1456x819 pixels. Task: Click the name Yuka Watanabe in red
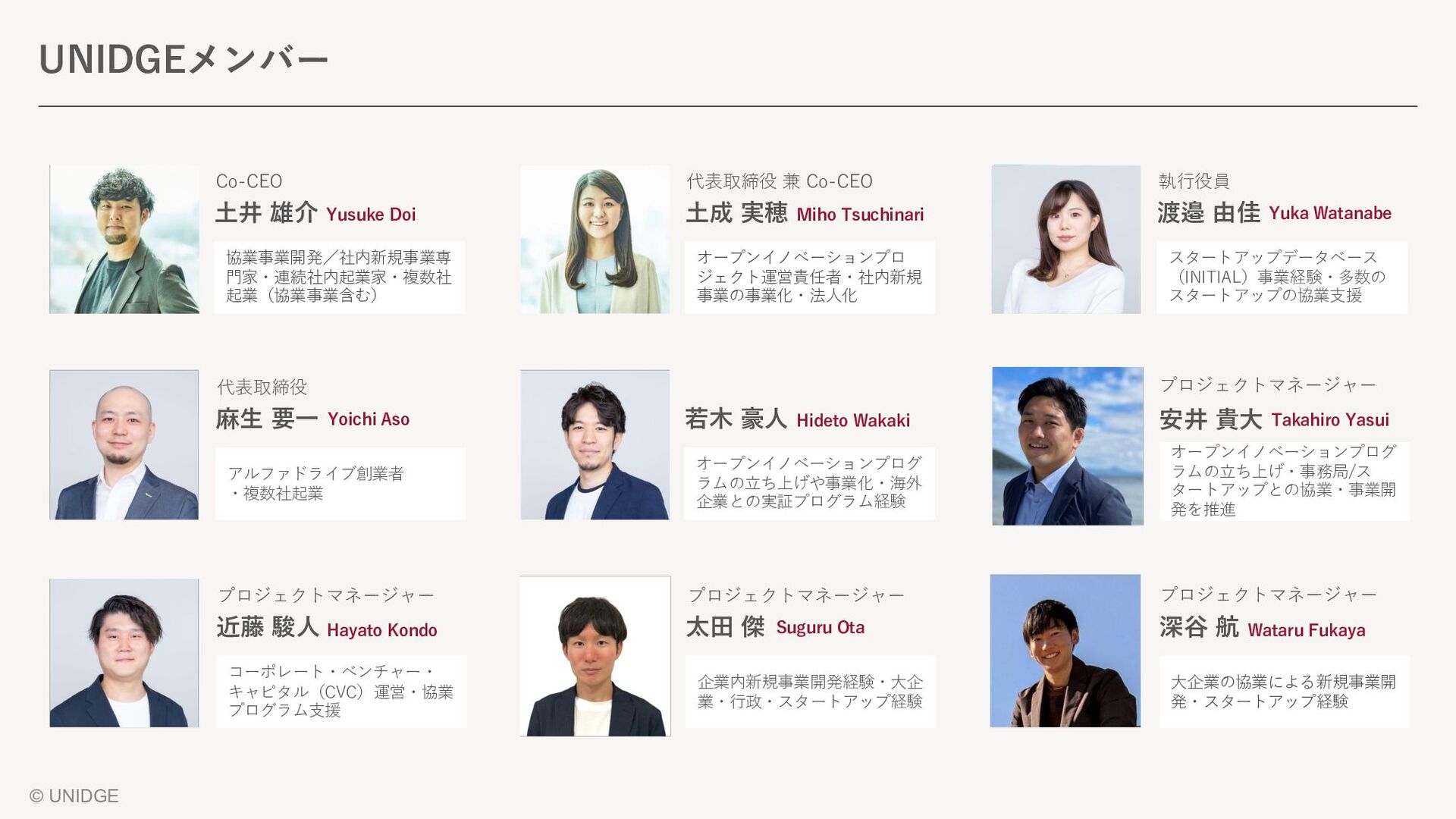pyautogui.click(x=1329, y=213)
